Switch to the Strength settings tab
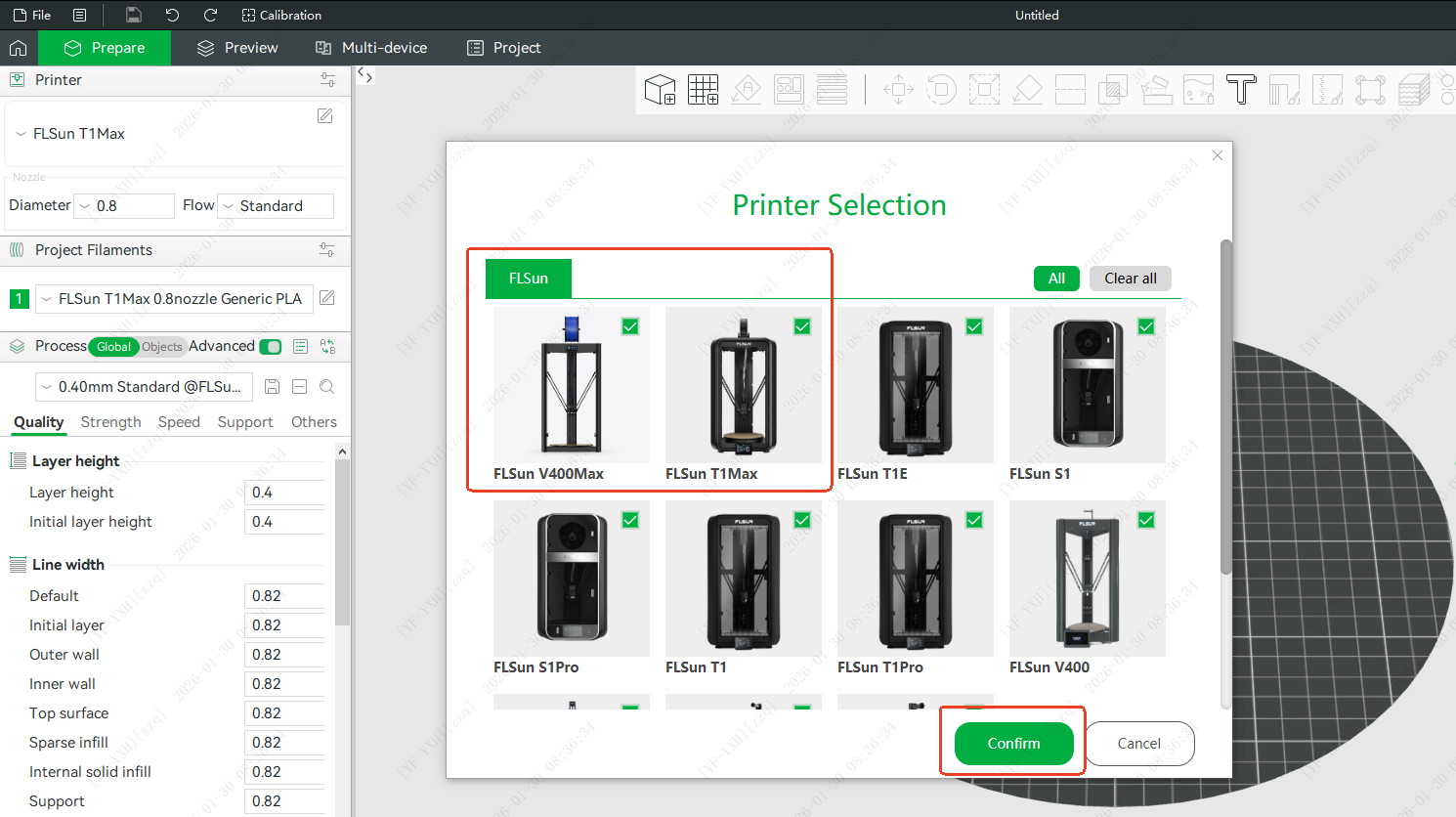The height and width of the screenshot is (817, 1456). click(x=110, y=422)
